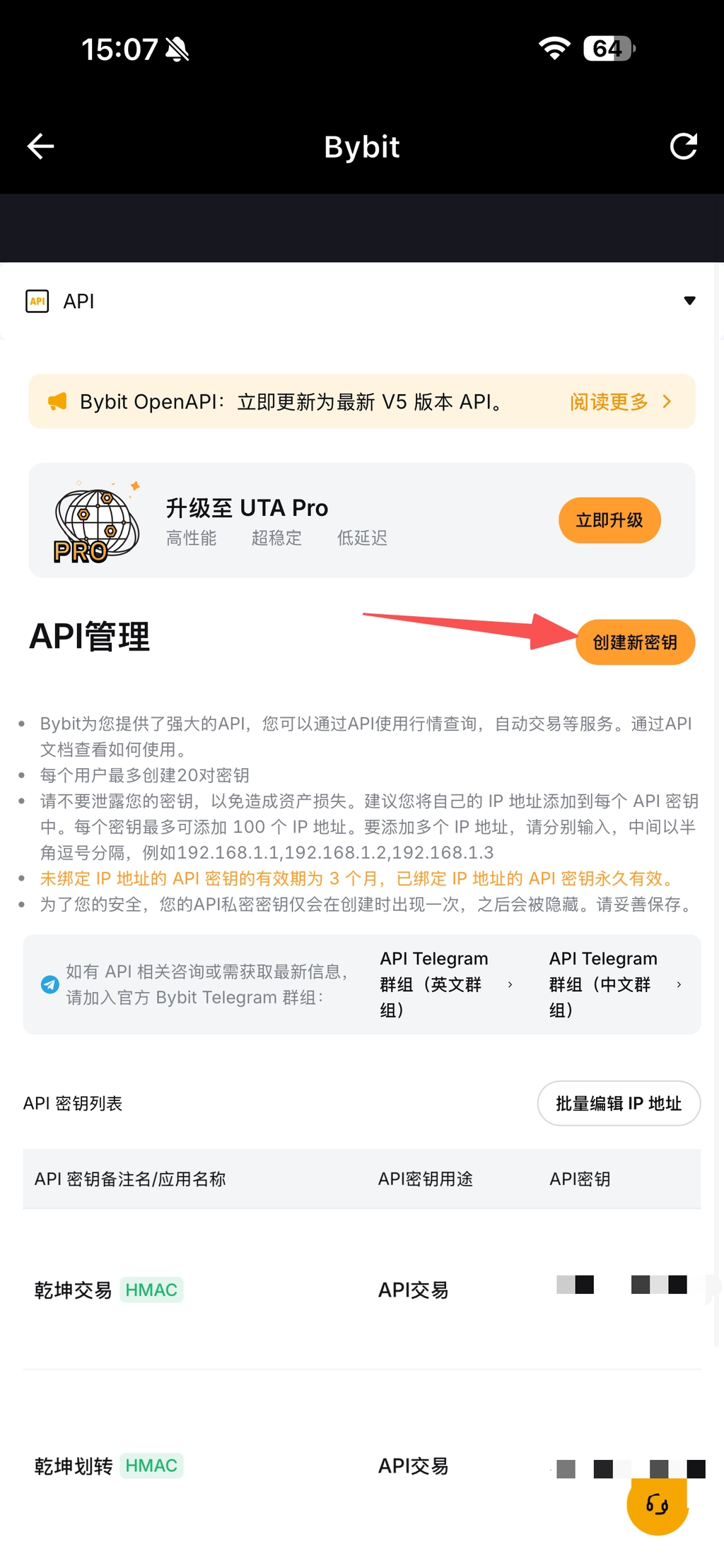Select the 乾坤交易 API key row
Screen dimensions: 724x1568
coord(362,1289)
